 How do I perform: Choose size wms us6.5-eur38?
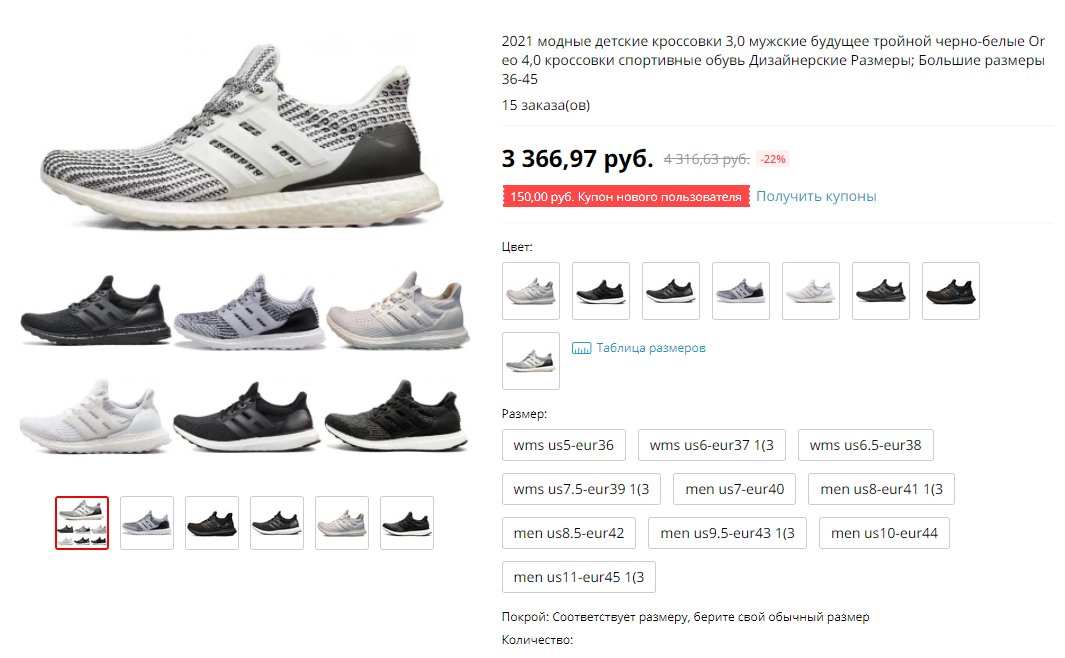865,445
